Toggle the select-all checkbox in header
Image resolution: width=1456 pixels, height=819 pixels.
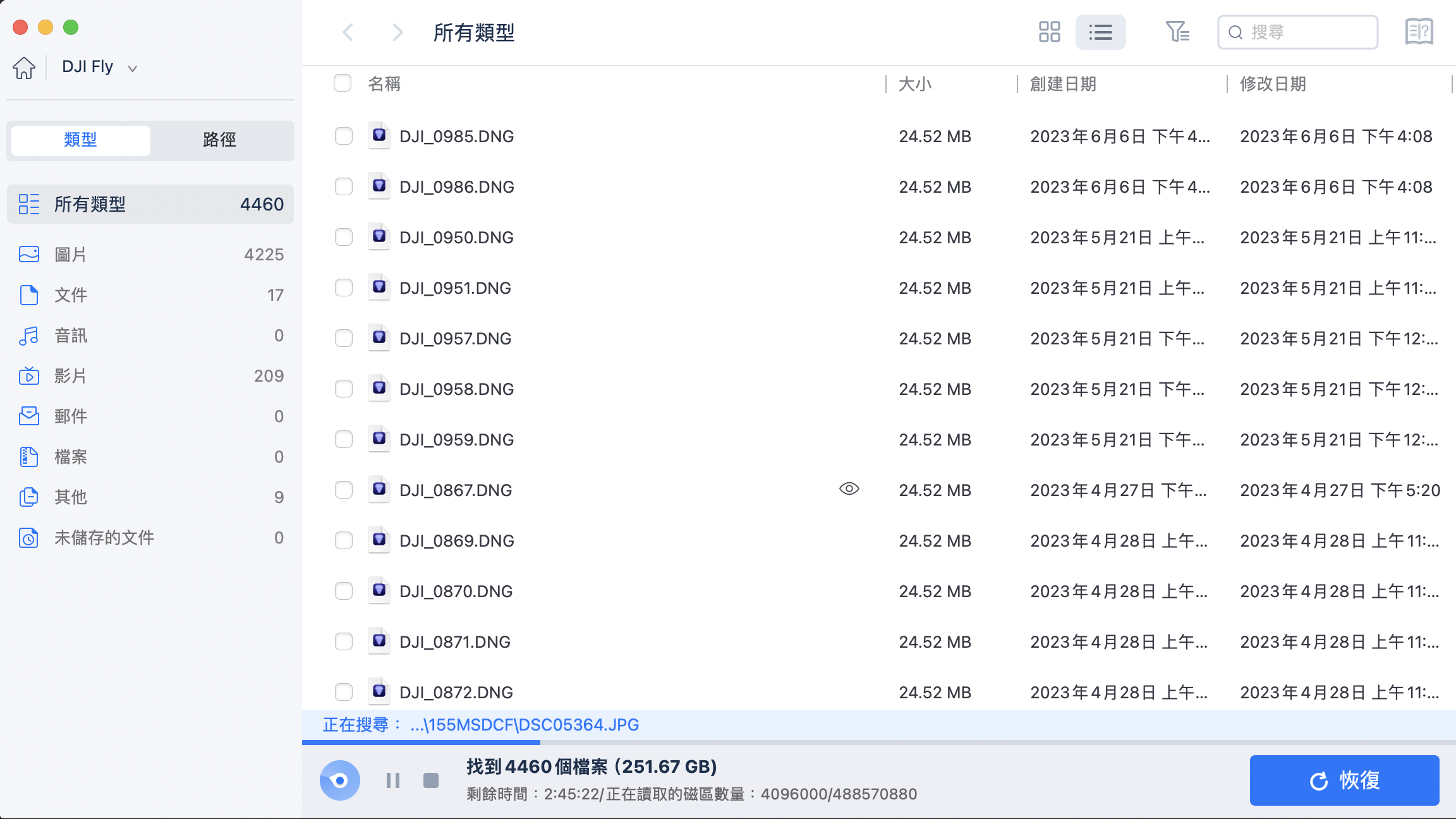tap(343, 83)
